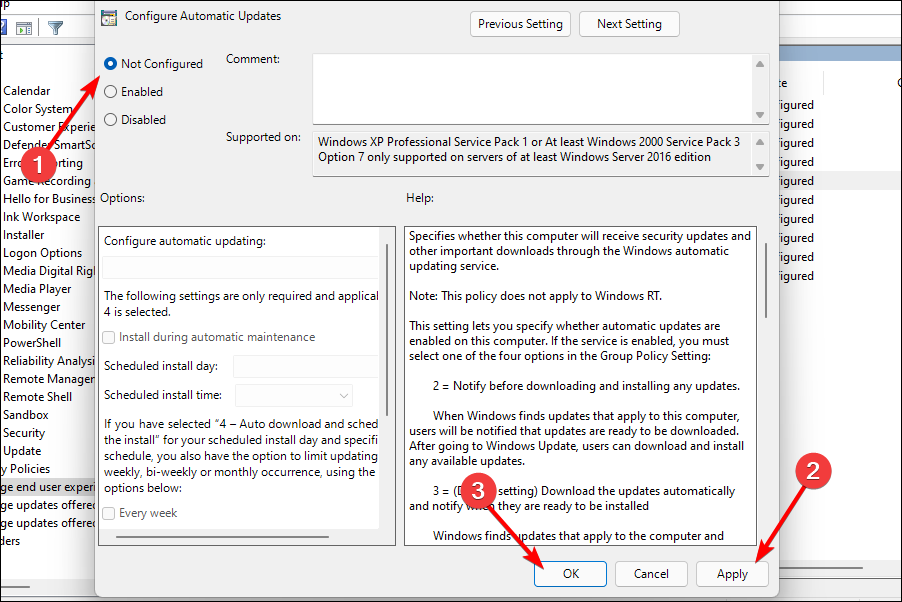The height and width of the screenshot is (602, 902).
Task: Select Remote Shell in the tree
Action: 37,397
